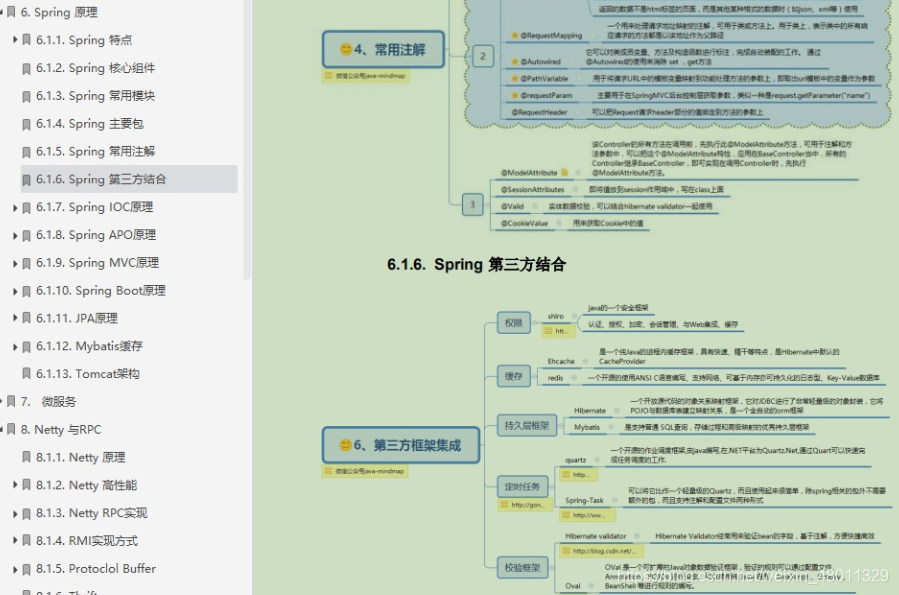Click bookmark icon for 6.1.6. Spring 第三方结合
The width and height of the screenshot is (899, 595).
click(26, 179)
